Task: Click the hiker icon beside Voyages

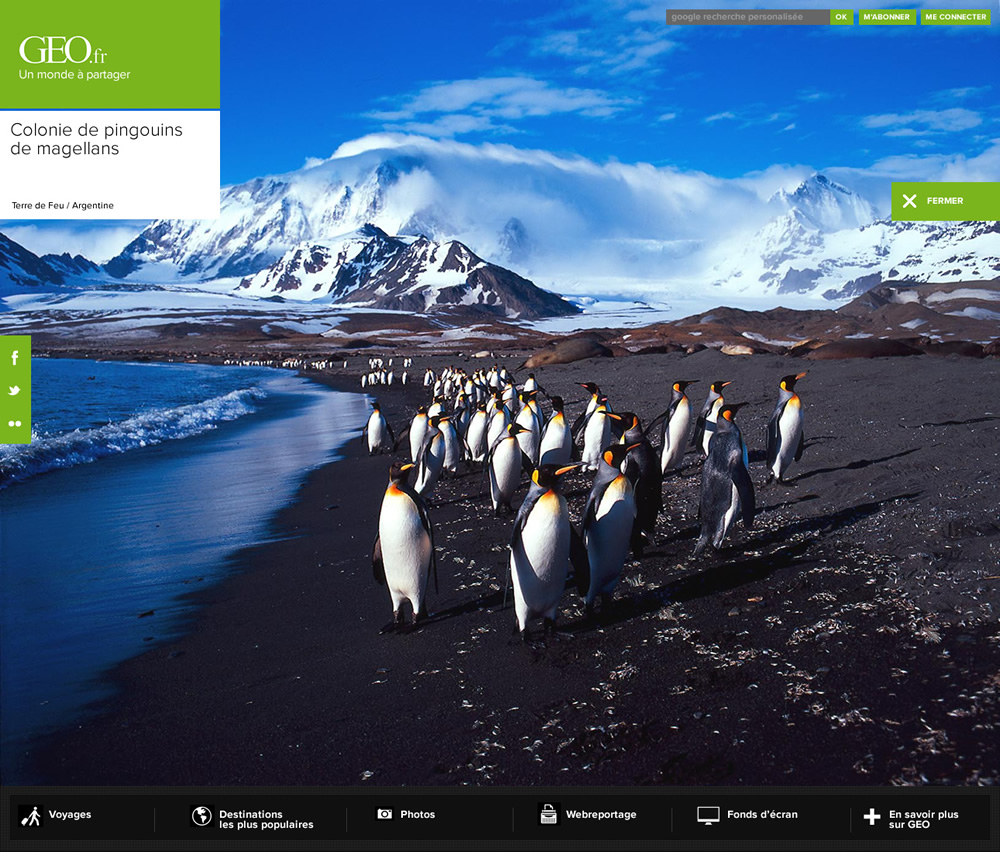Action: pyautogui.click(x=30, y=816)
